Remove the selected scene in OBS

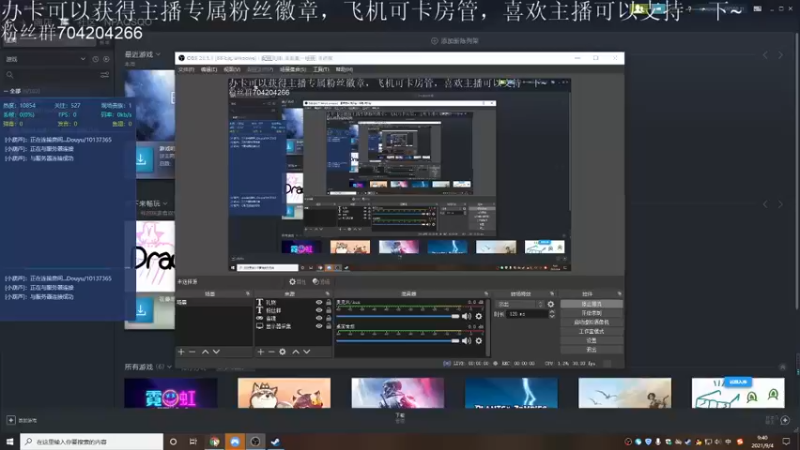[x=192, y=352]
